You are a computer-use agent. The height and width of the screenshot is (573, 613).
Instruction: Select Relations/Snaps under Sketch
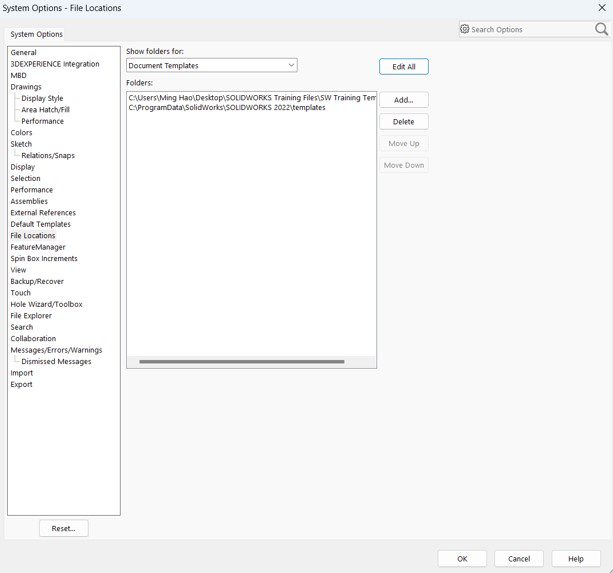pos(48,155)
